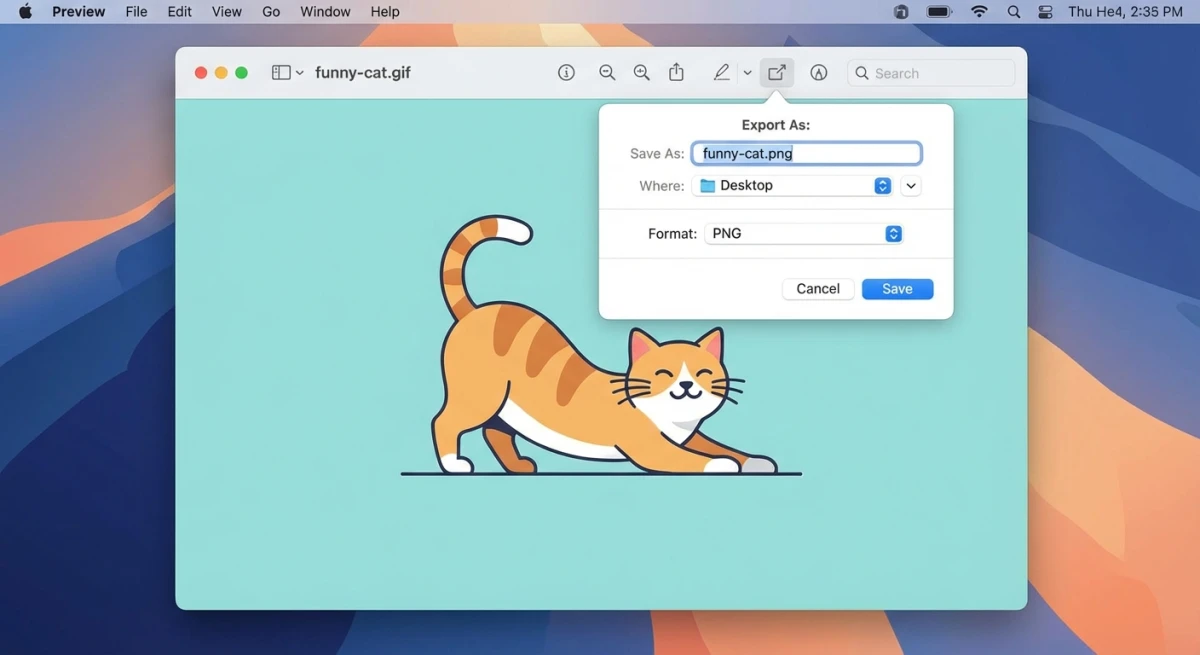
Task: Open the Window menu
Action: [325, 12]
